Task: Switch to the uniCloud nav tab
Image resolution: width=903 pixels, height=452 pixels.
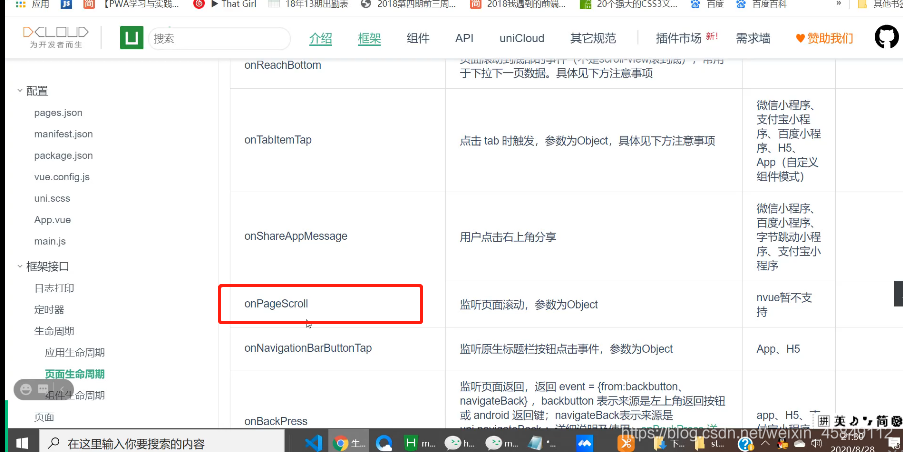Action: tap(522, 39)
